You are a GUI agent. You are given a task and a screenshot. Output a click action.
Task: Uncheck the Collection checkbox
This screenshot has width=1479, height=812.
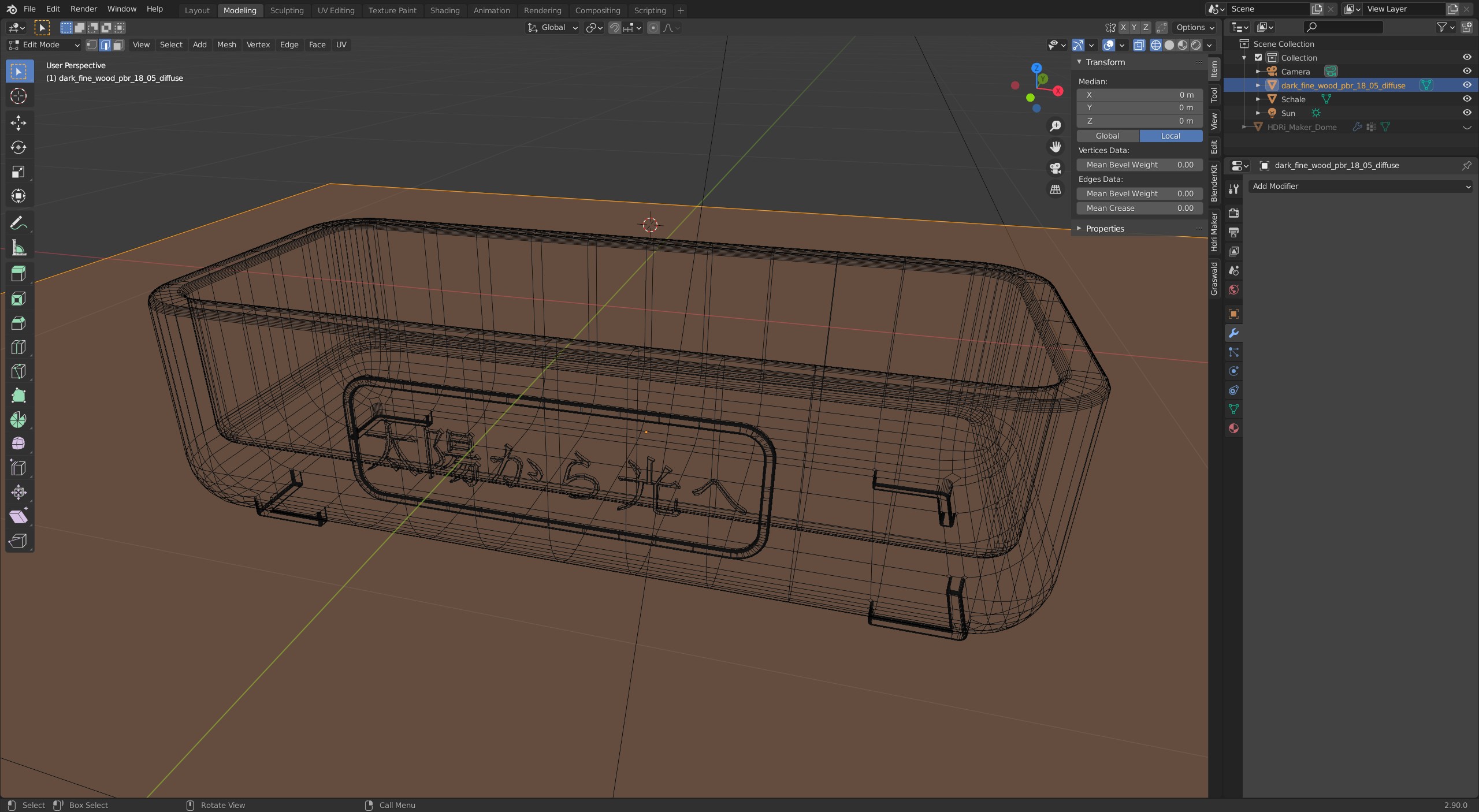(x=1258, y=58)
